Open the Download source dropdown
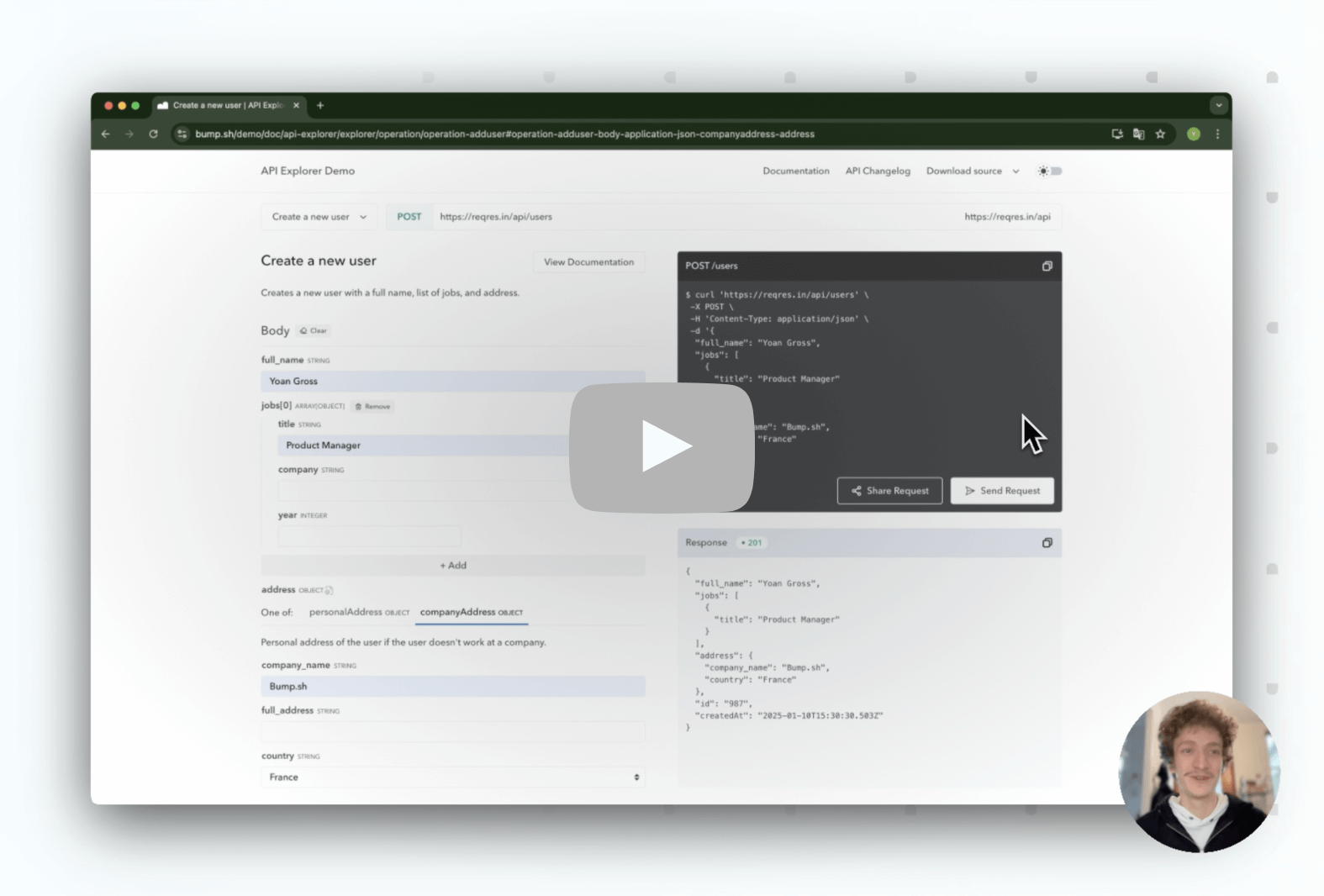 pyautogui.click(x=973, y=171)
